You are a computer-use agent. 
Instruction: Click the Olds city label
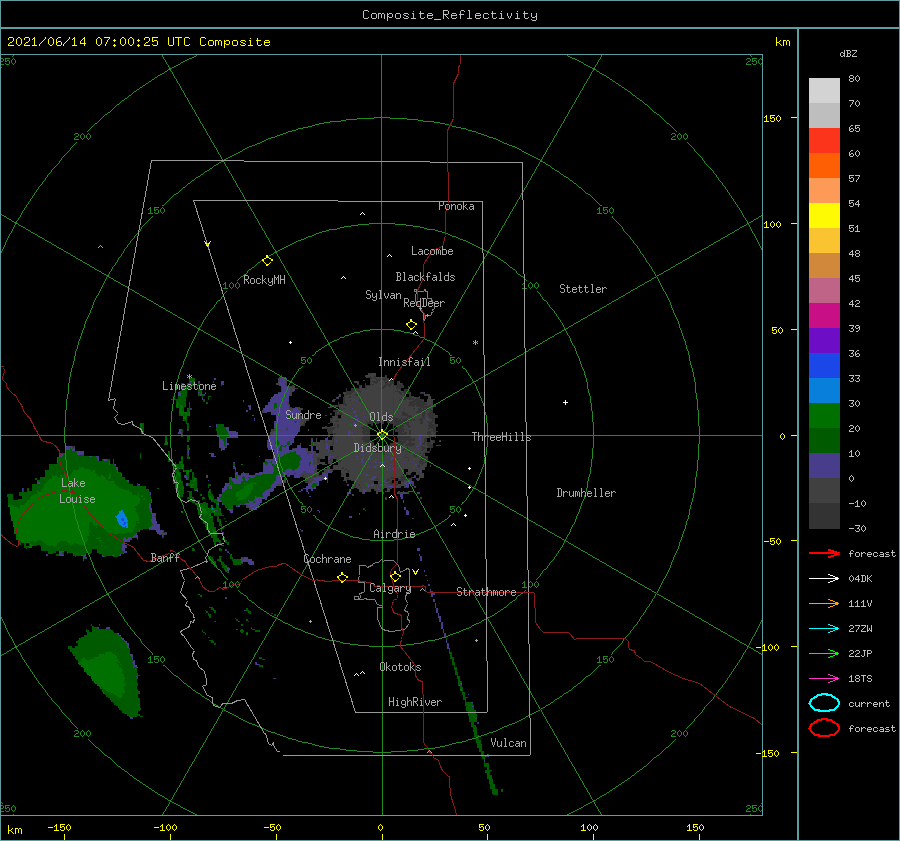click(x=381, y=417)
